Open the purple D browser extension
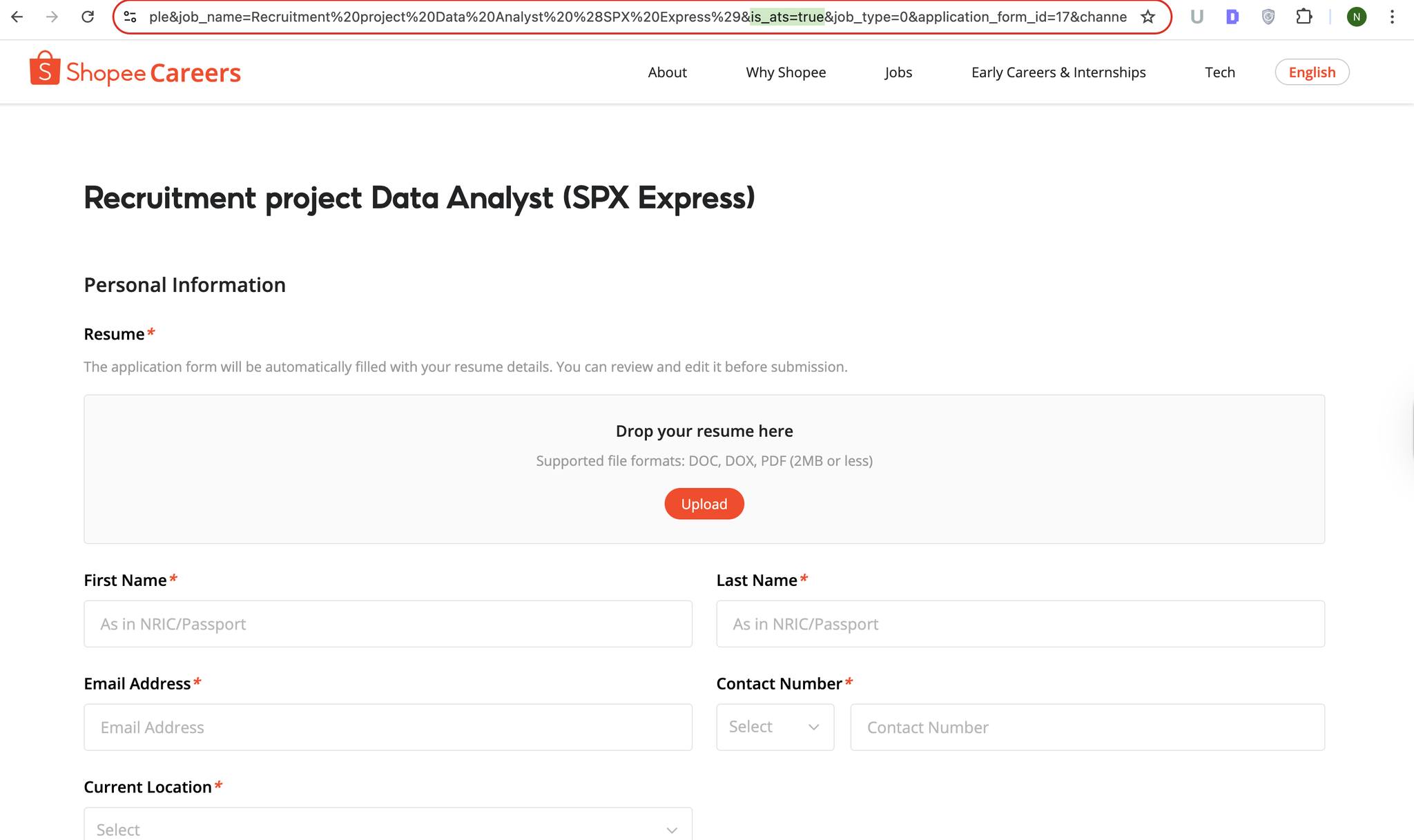Screen dimensions: 1414x840 1232,17
